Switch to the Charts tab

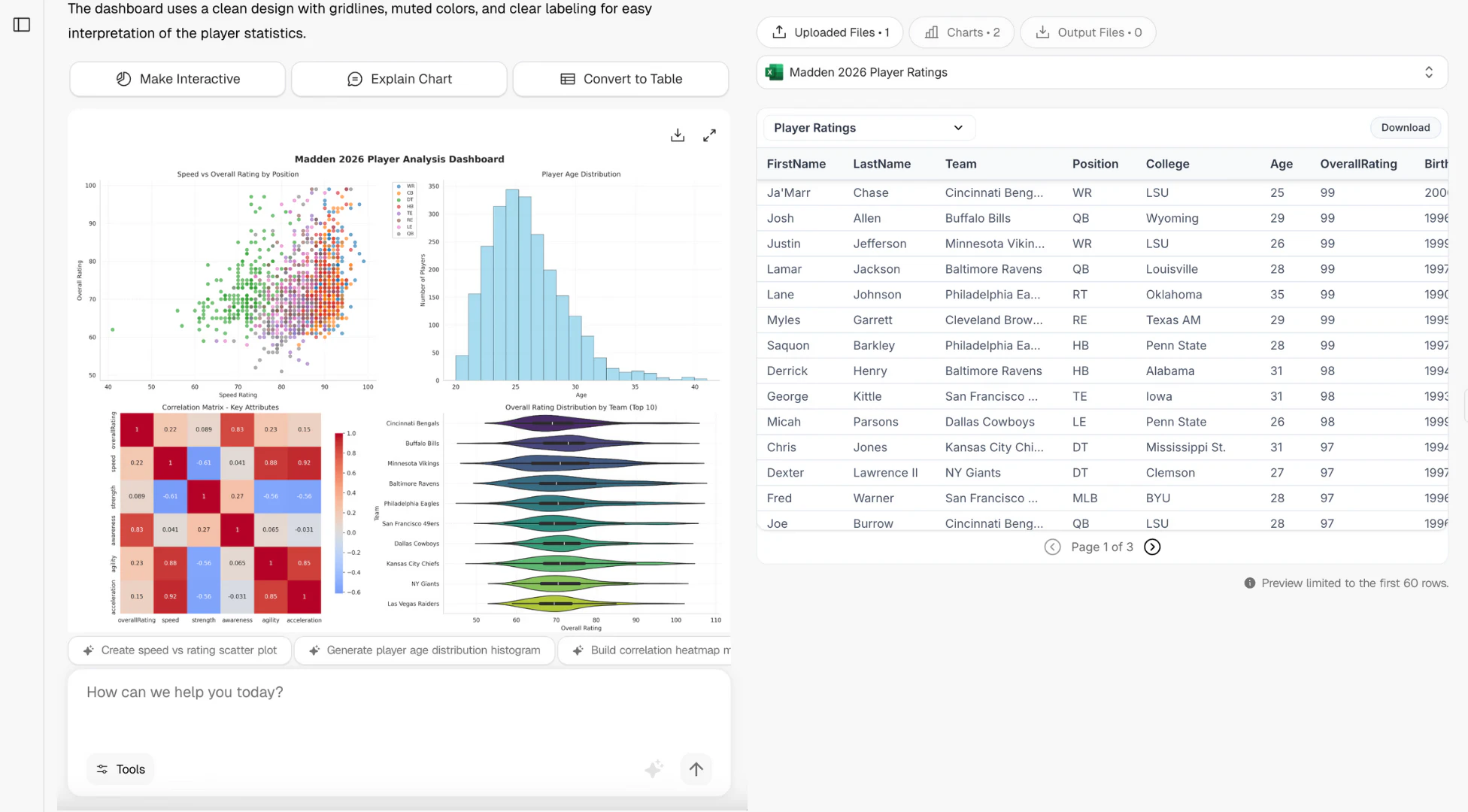[962, 32]
